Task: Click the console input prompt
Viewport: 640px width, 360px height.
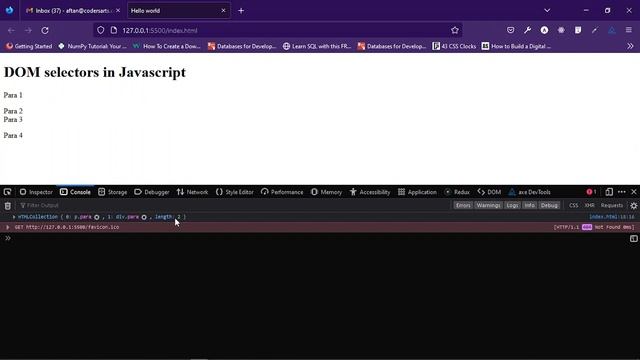Action: click(x=318, y=238)
